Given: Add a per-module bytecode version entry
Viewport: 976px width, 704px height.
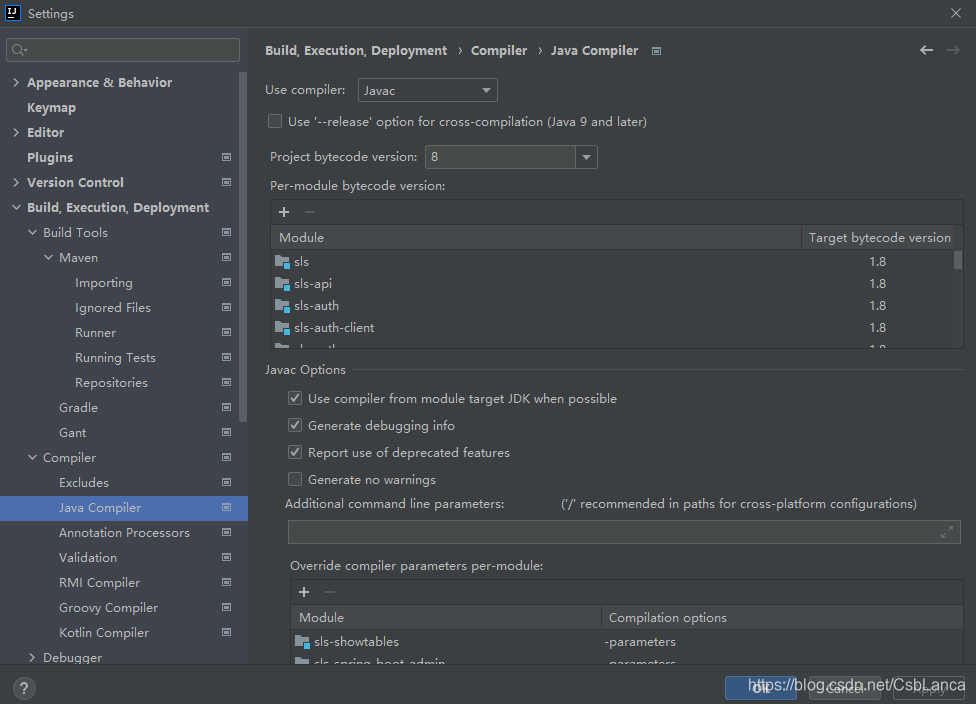Looking at the screenshot, I should click(284, 212).
